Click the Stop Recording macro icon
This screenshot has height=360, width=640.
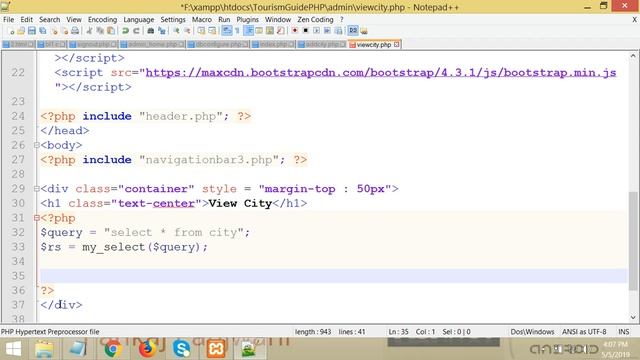point(305,31)
